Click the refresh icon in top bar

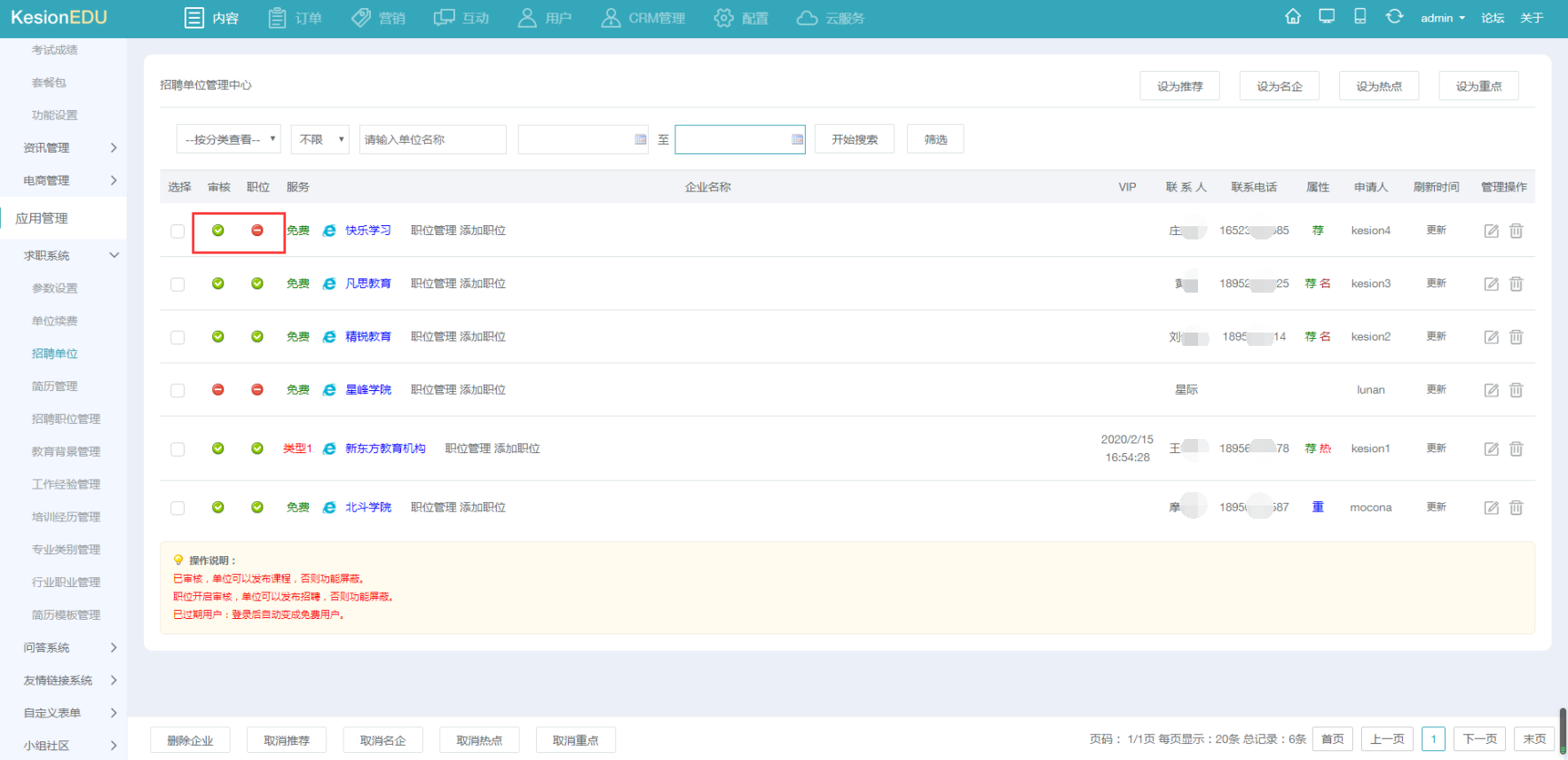1394,17
